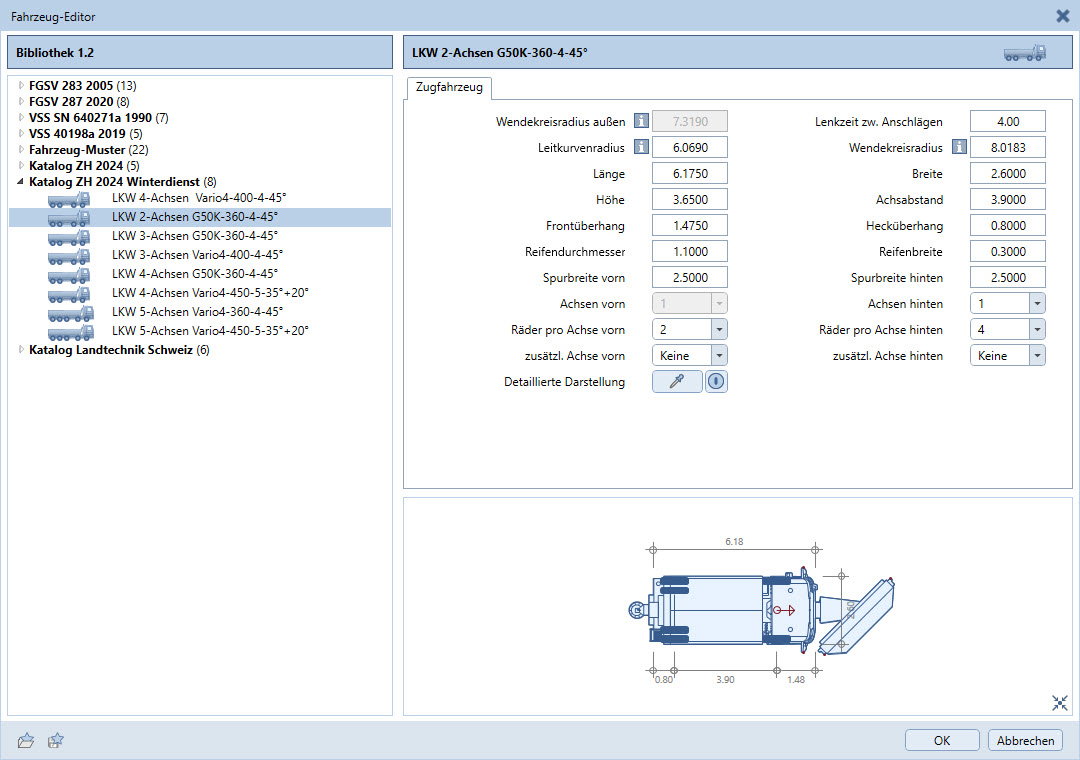Screen dimensions: 1080x760
Task: Expand the FGSV 283 2005 library group
Action: (21, 86)
